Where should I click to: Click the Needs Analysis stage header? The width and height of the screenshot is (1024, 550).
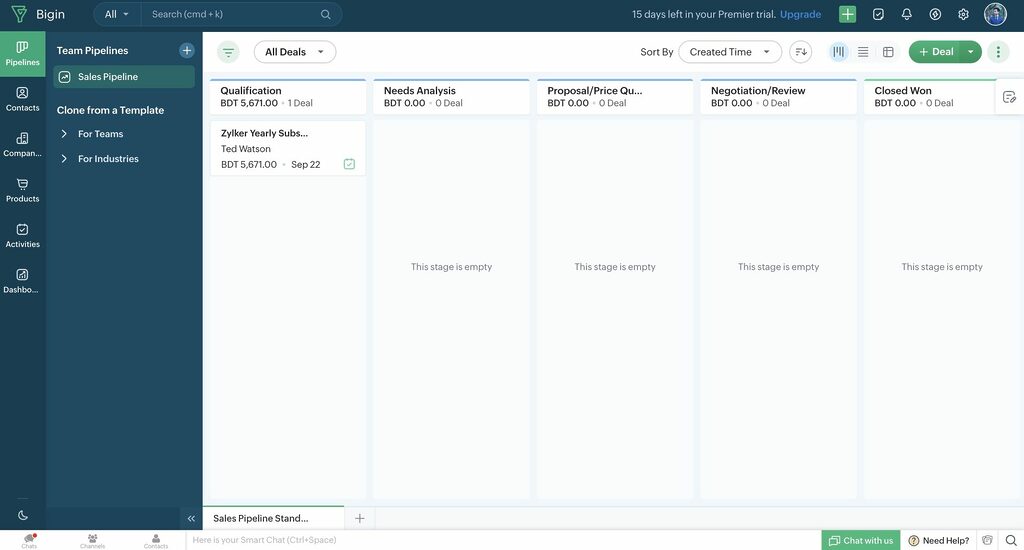point(451,96)
